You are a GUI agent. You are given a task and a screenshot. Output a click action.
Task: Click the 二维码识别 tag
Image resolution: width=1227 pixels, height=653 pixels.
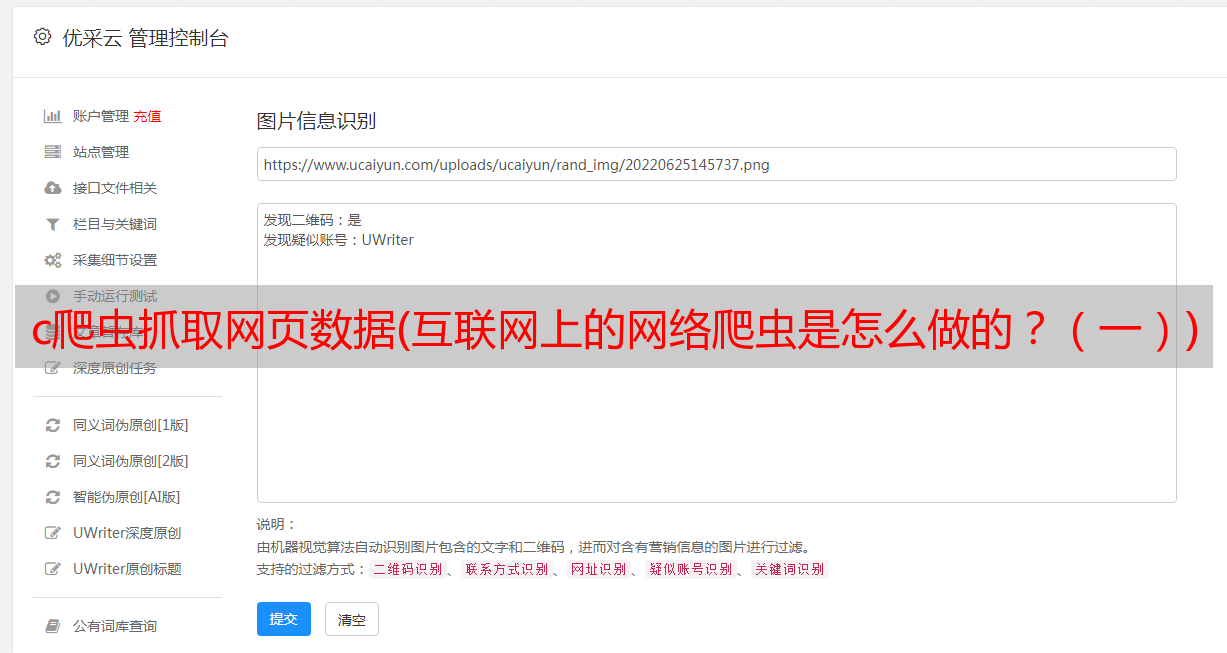pos(407,569)
